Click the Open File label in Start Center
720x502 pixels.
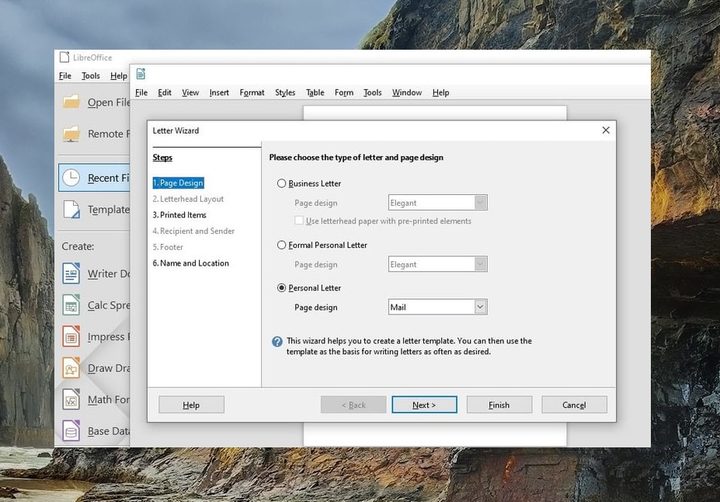[108, 102]
